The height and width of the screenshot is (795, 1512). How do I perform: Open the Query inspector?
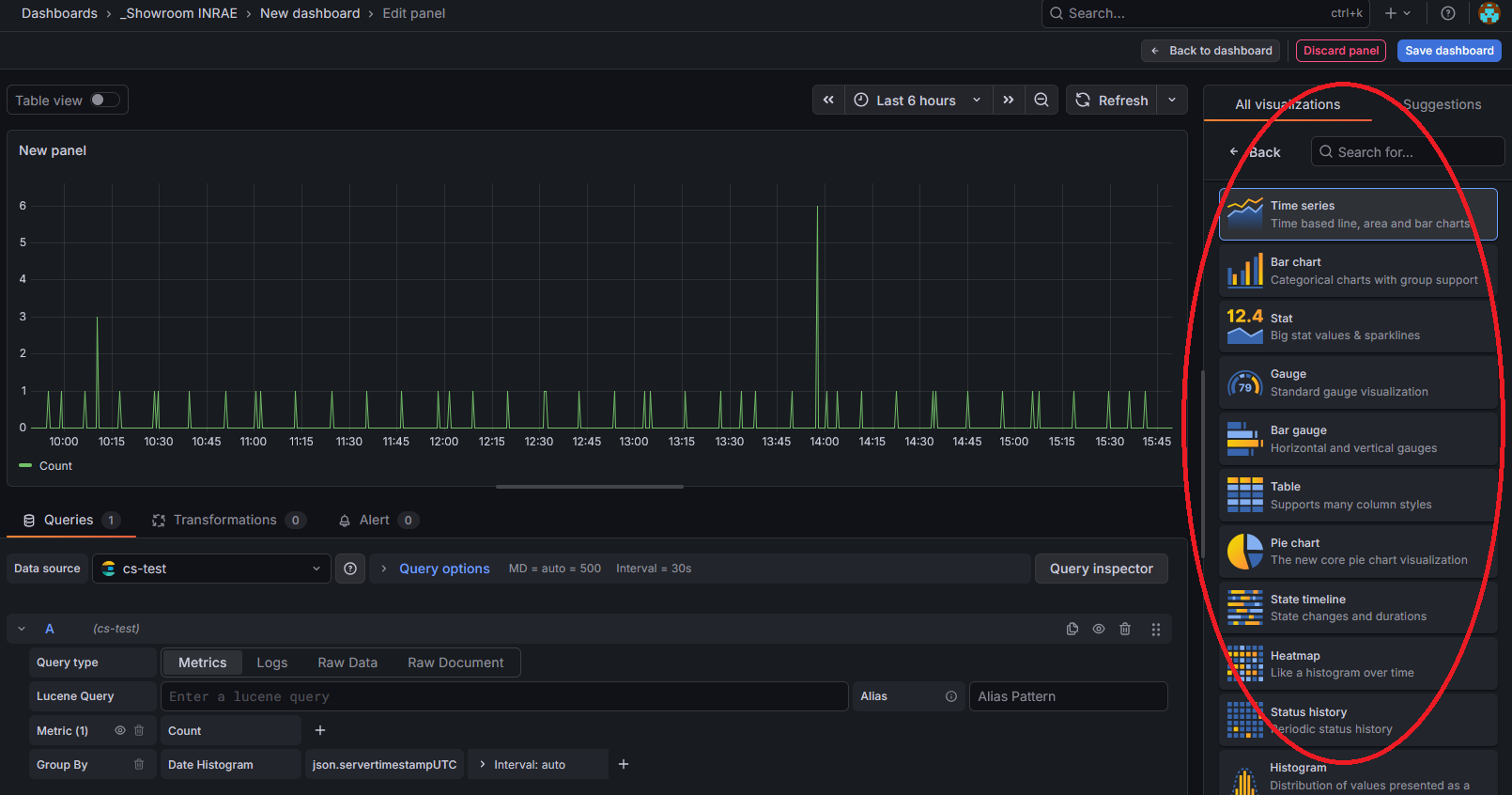[1102, 569]
